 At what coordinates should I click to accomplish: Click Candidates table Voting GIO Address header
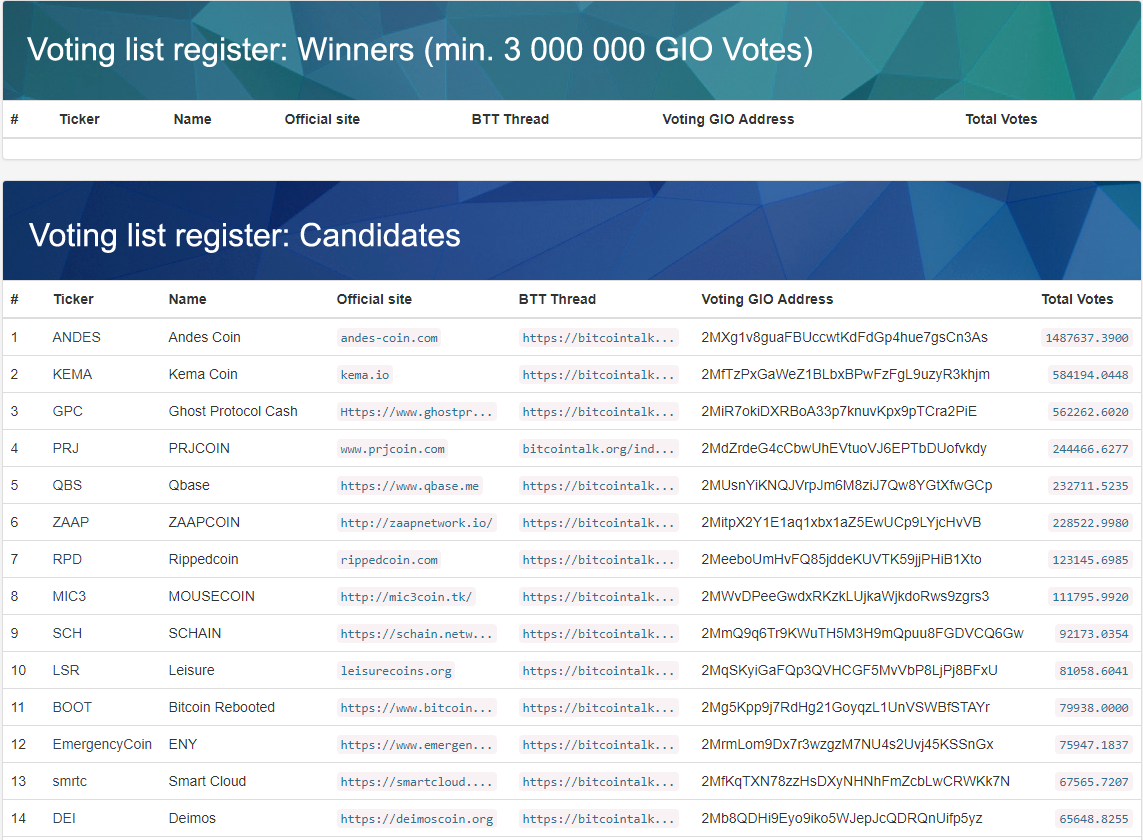pyautogui.click(x=767, y=299)
